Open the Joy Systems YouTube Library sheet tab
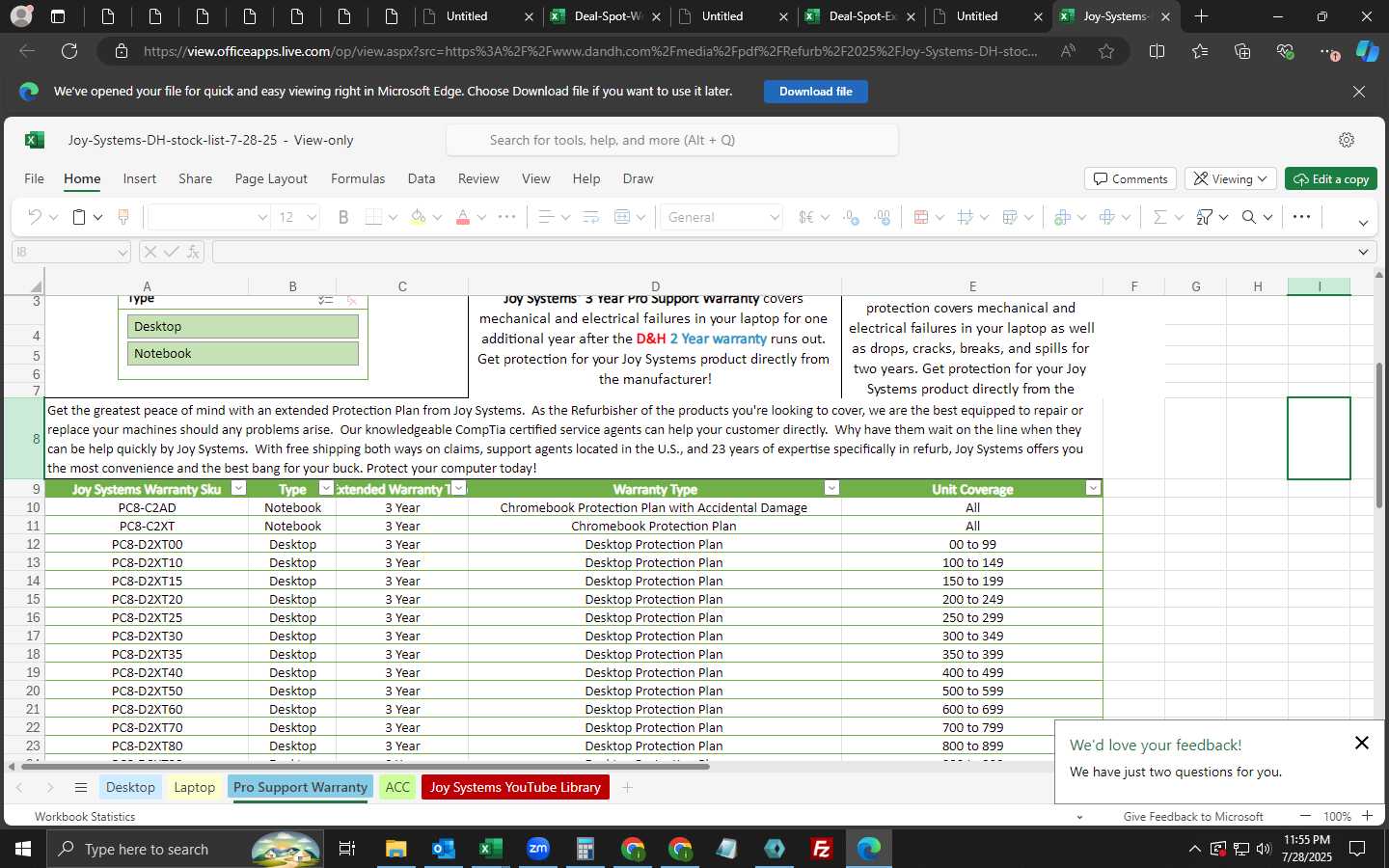This screenshot has height=868, width=1389. tap(515, 787)
